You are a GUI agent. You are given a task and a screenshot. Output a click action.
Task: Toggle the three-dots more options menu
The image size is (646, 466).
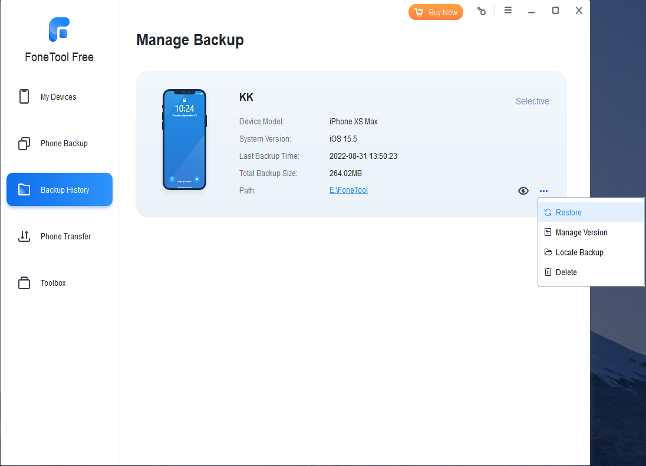pos(544,190)
